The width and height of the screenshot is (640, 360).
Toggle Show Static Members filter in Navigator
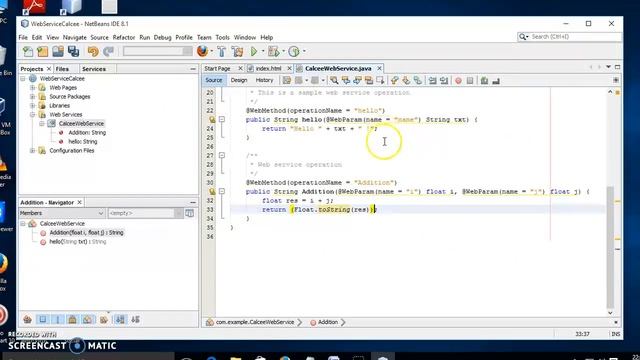tap(58, 320)
